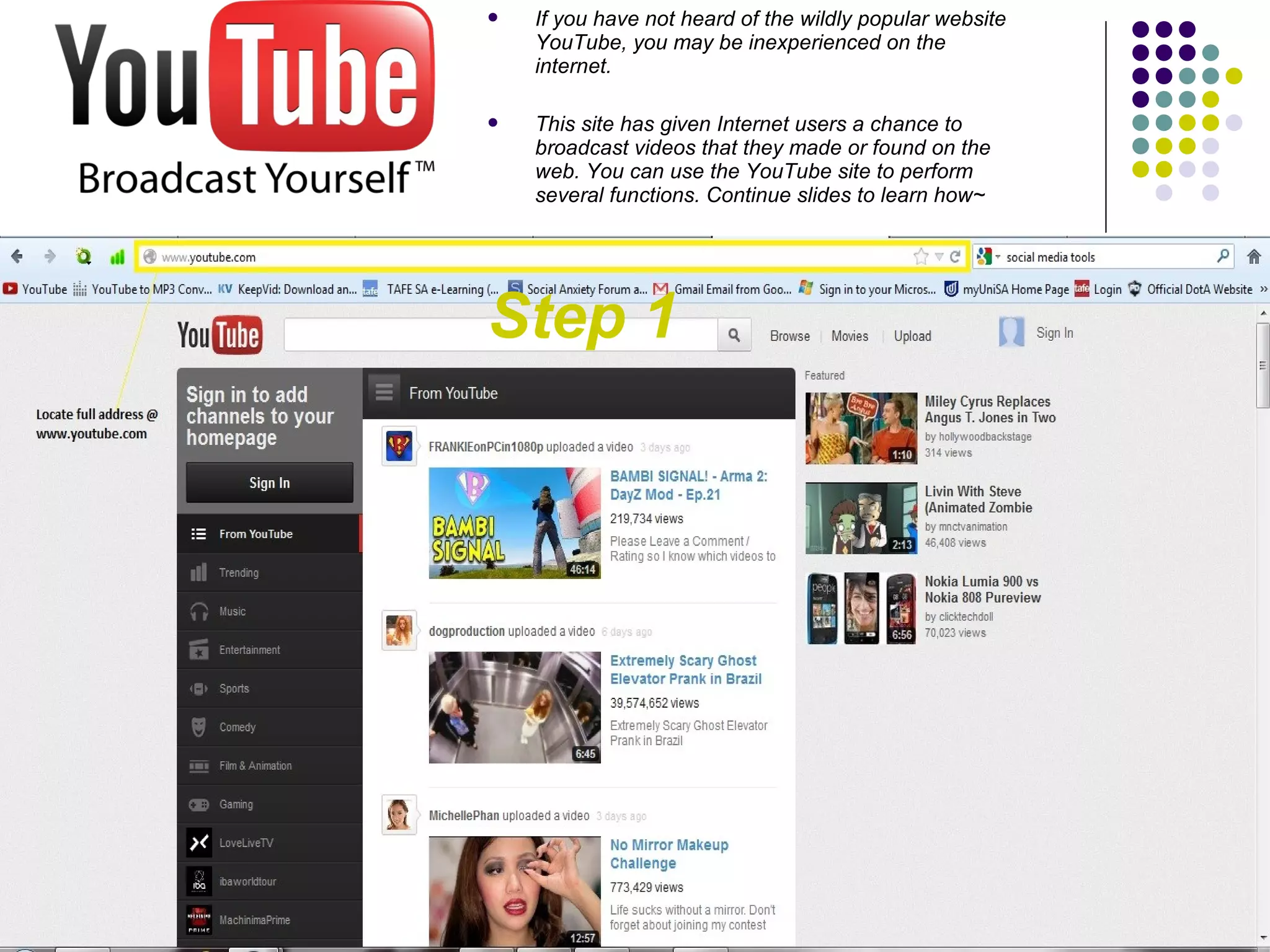
Task: Click the Miley Cyrus featured thumbnail
Action: pyautogui.click(x=861, y=428)
